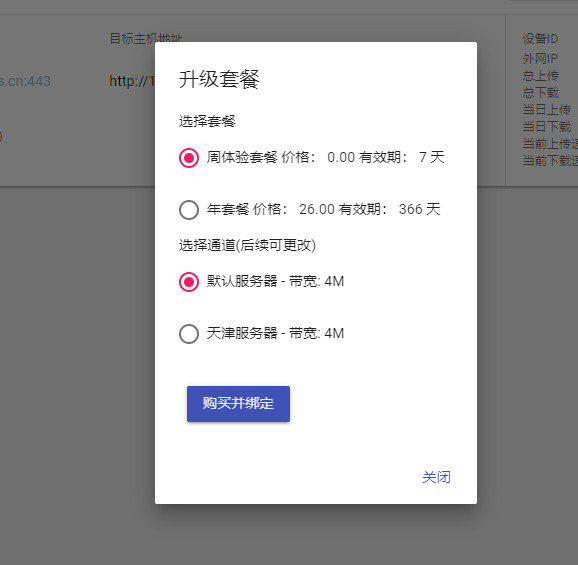
Task: Select the 周体验套餐 radio button
Action: tap(189, 158)
